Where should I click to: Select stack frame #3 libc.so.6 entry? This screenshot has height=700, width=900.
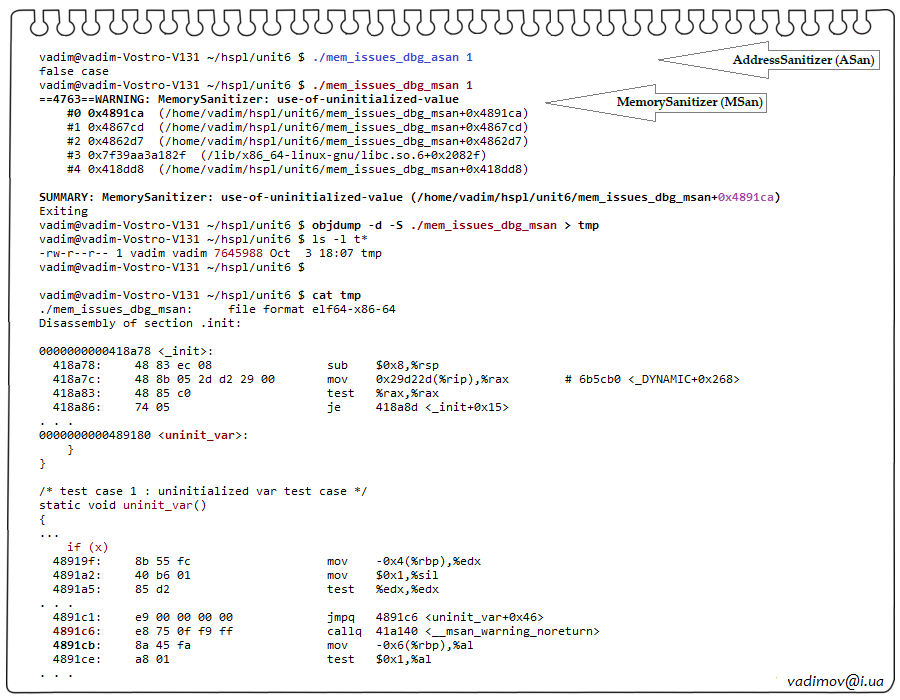(x=277, y=155)
